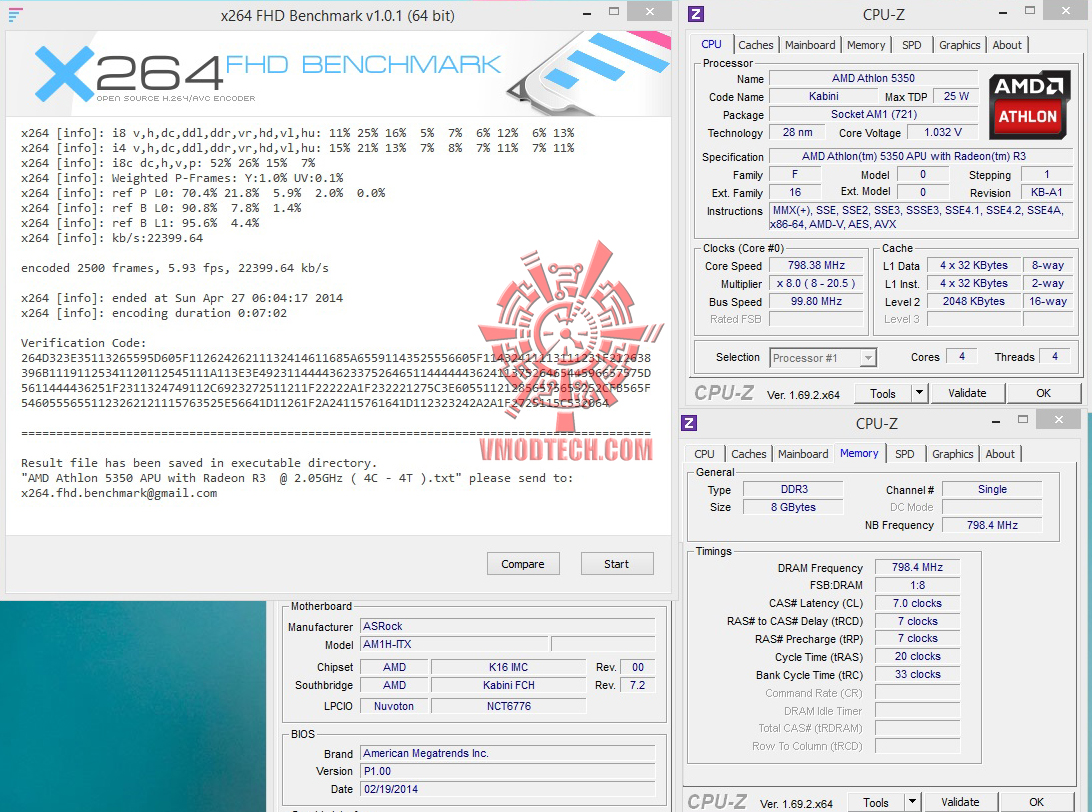The height and width of the screenshot is (812, 1092).
Task: Click the x264.fhd.benchmark@gmail.com address text
Action: (118, 493)
